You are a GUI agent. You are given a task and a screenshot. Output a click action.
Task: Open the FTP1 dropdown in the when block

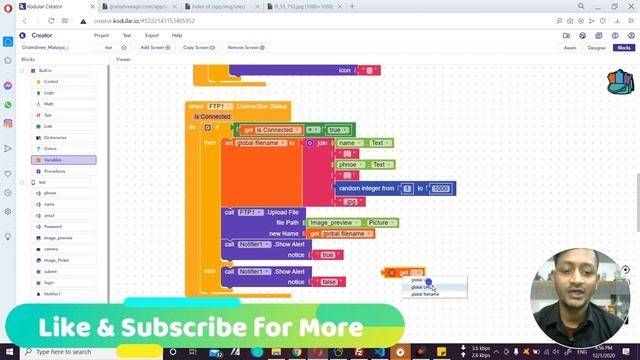220,106
